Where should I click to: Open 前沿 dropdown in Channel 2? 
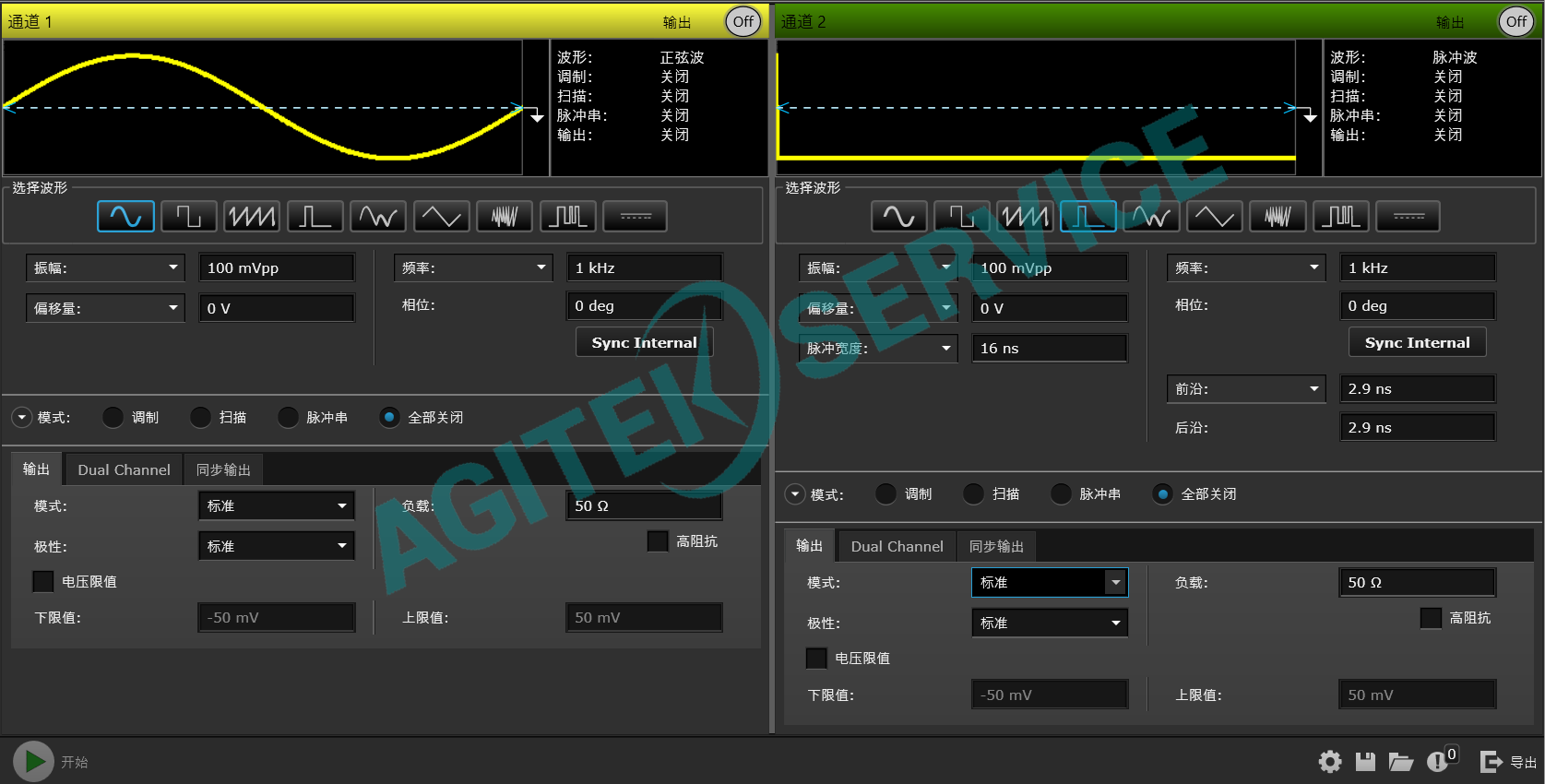pos(1246,388)
